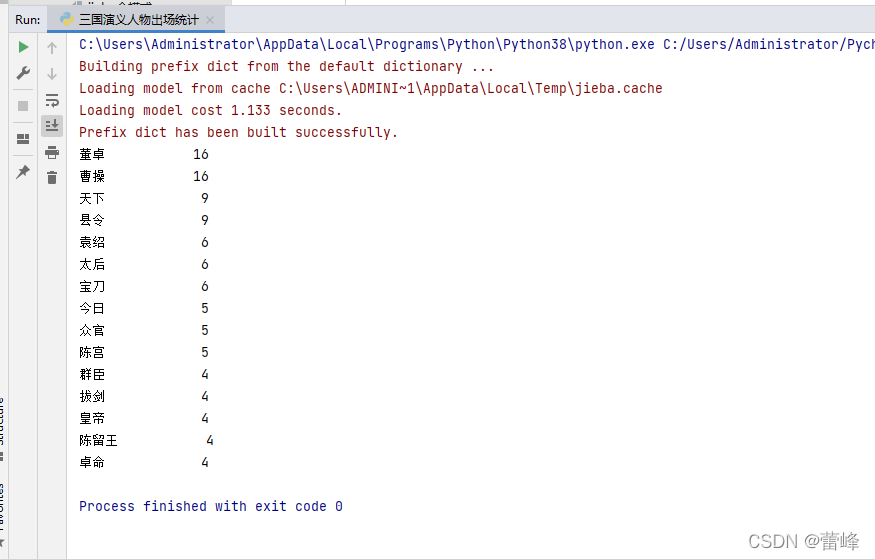
Task: Click the python.exe command path line
Action: (477, 45)
